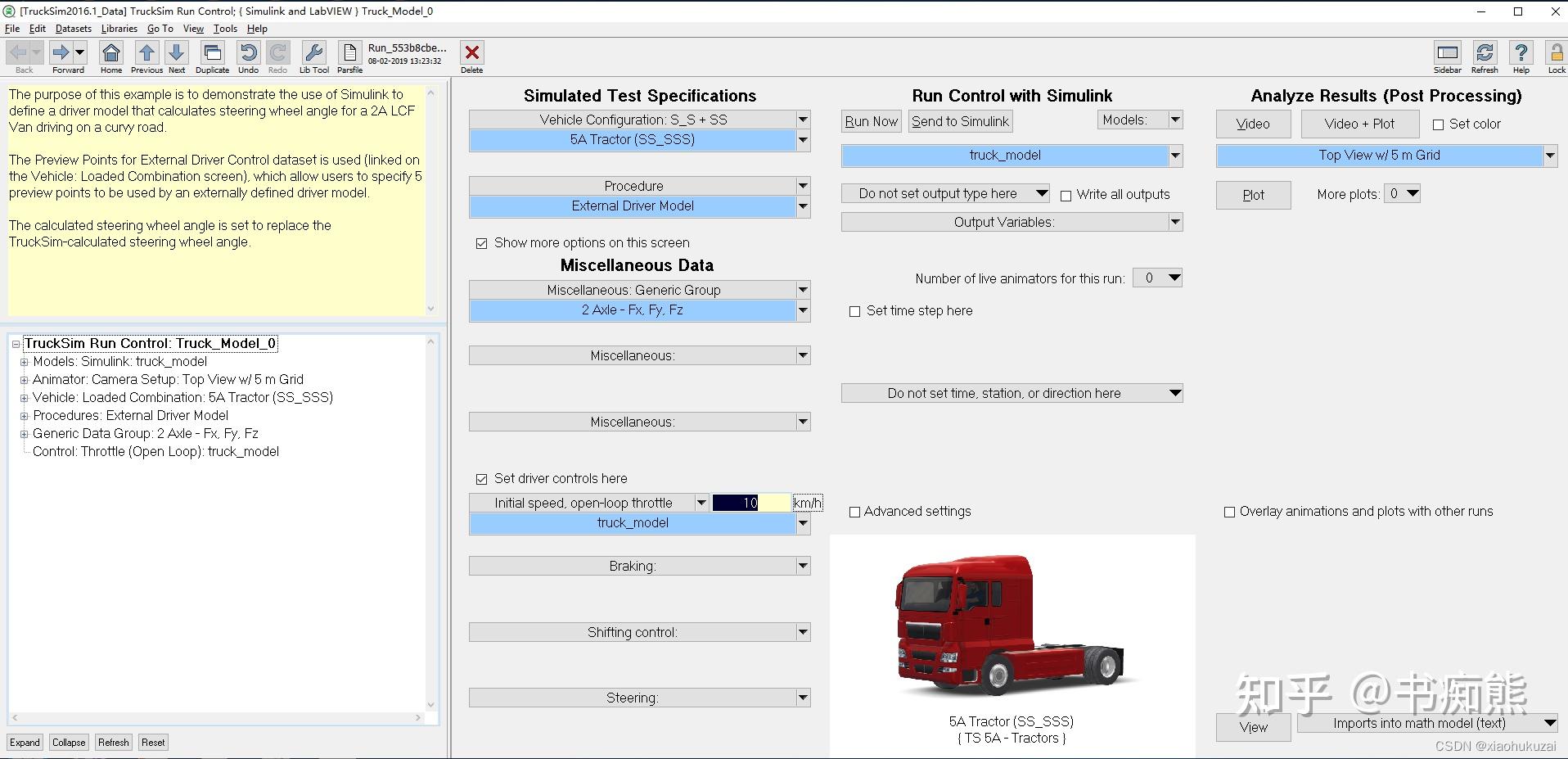Open the Lib Tool wrench icon

point(313,53)
